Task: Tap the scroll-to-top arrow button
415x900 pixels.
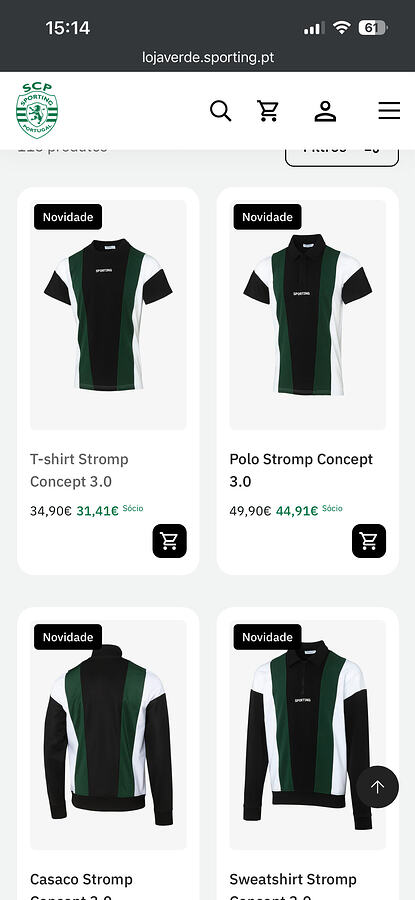Action: [377, 787]
